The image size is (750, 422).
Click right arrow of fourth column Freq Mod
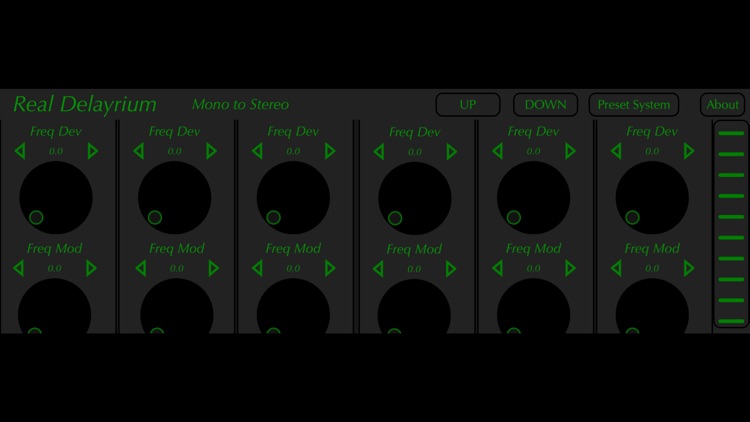(451, 269)
